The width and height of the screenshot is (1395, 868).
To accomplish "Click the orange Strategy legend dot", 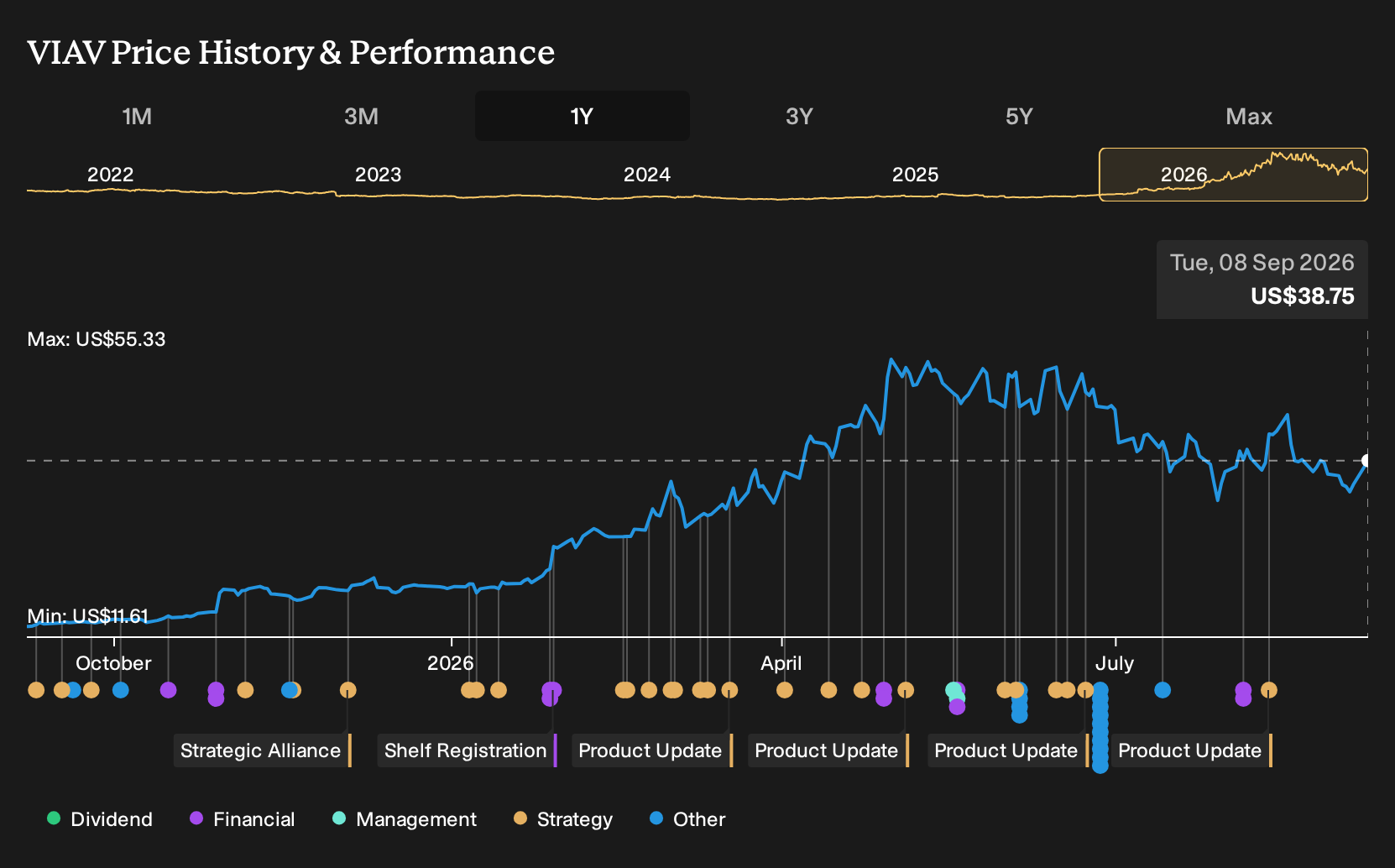I will (x=520, y=818).
